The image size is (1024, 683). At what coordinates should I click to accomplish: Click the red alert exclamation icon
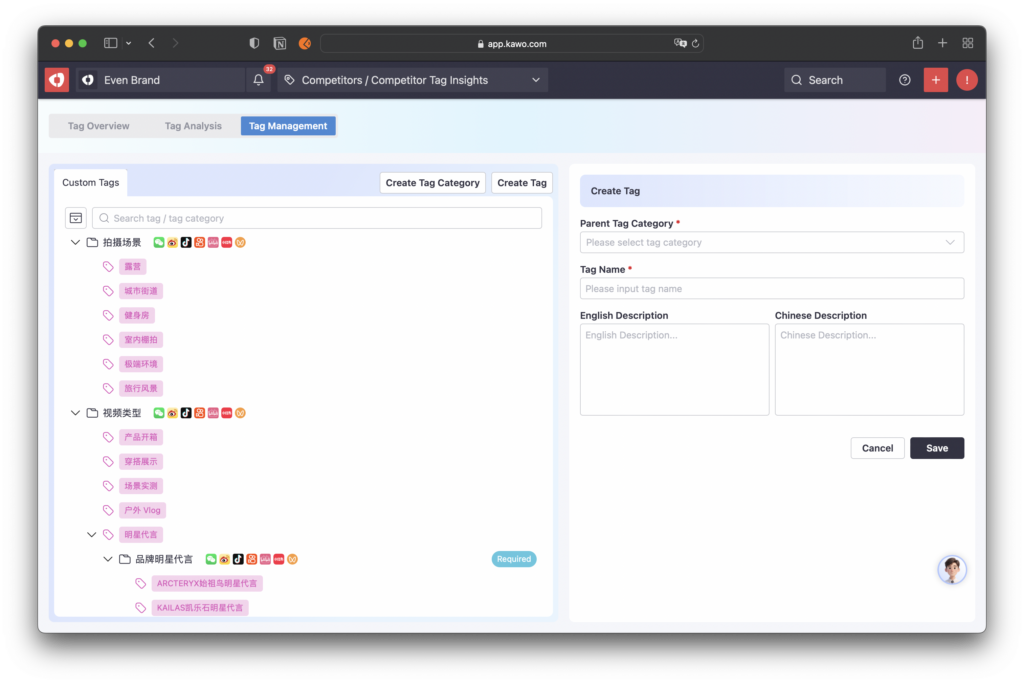pyautogui.click(x=967, y=80)
